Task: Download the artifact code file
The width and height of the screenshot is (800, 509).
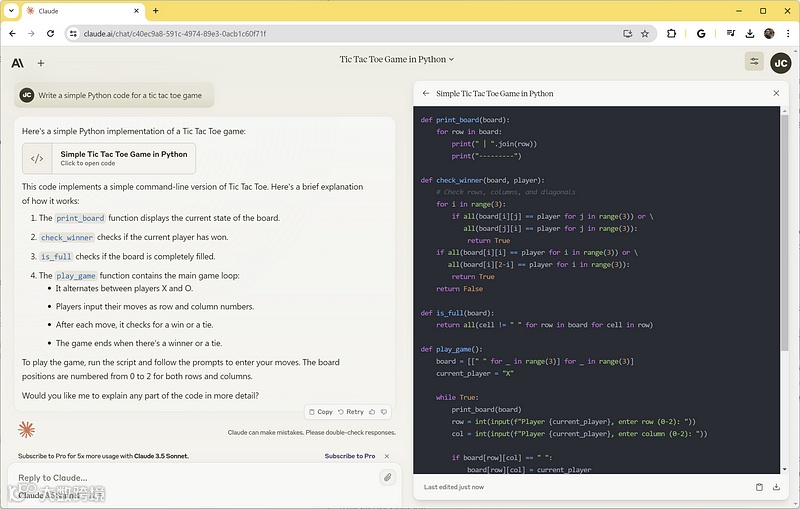Action: pos(776,487)
